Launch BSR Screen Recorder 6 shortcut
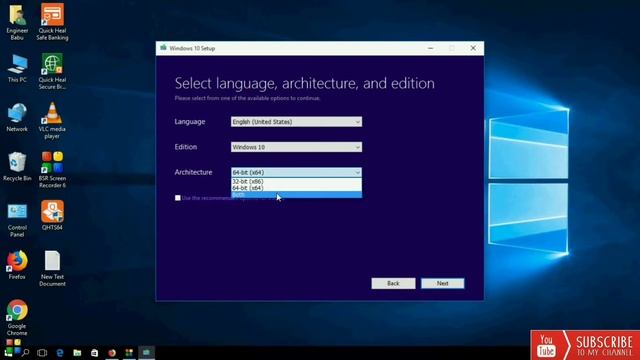640x360 pixels. (52, 170)
